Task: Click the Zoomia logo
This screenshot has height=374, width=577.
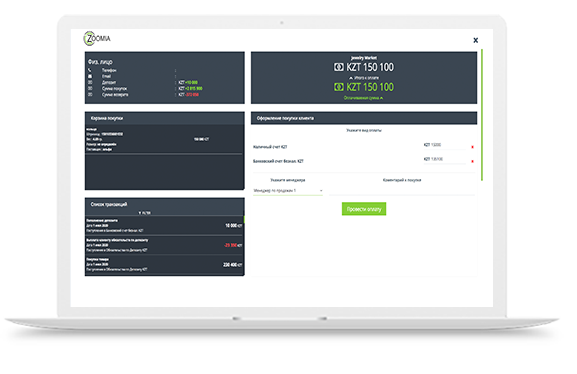Action: (x=97, y=38)
